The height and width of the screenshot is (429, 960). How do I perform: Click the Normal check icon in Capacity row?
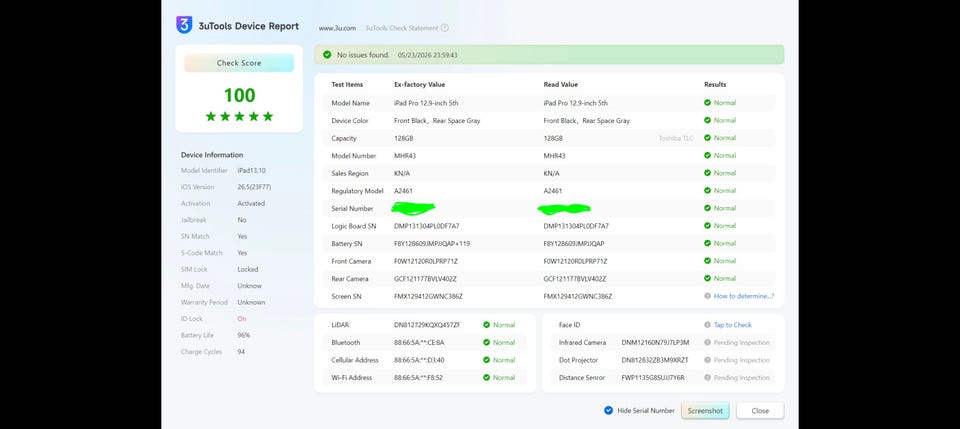coord(707,138)
